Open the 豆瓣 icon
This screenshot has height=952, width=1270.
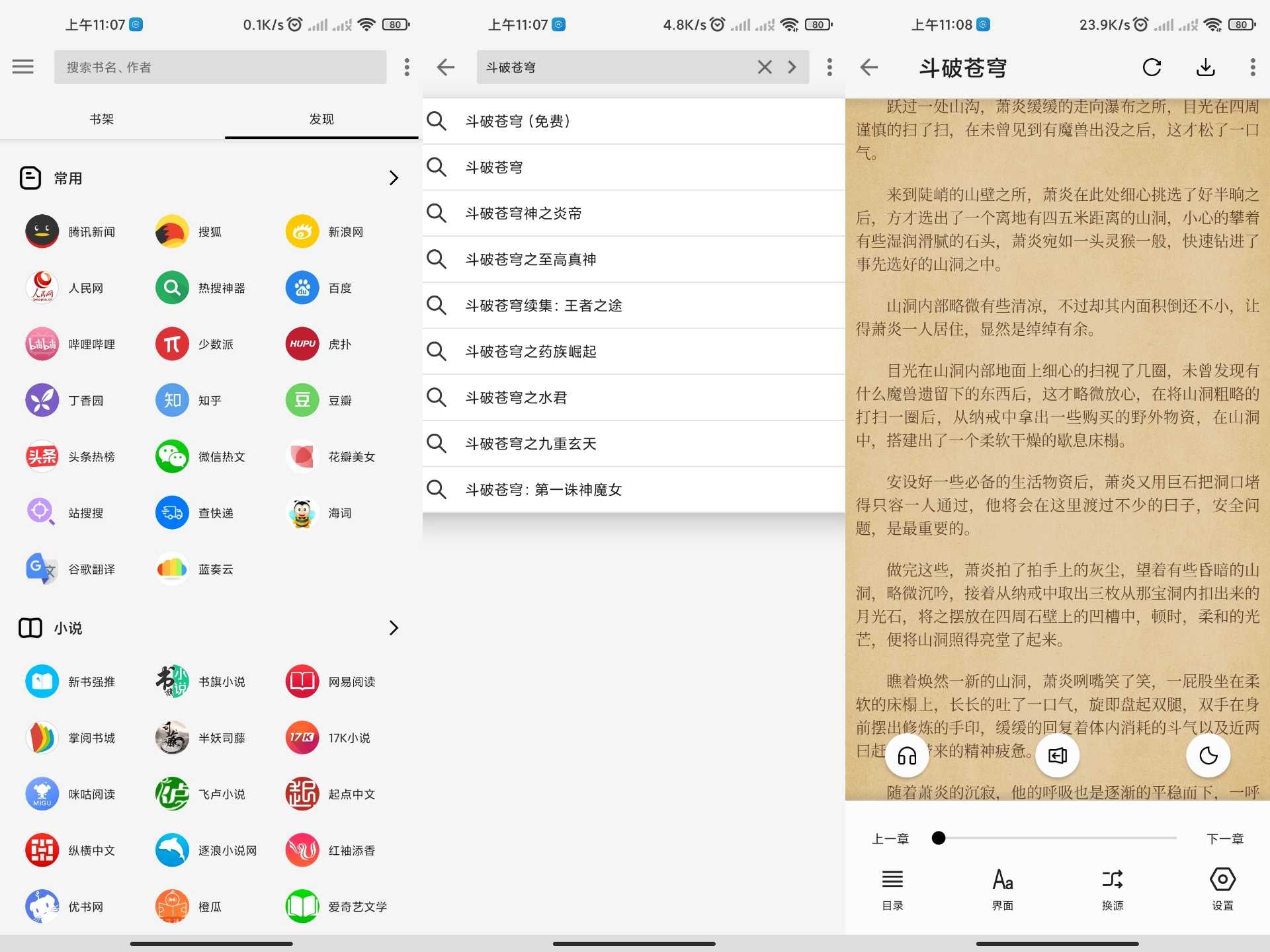click(302, 401)
